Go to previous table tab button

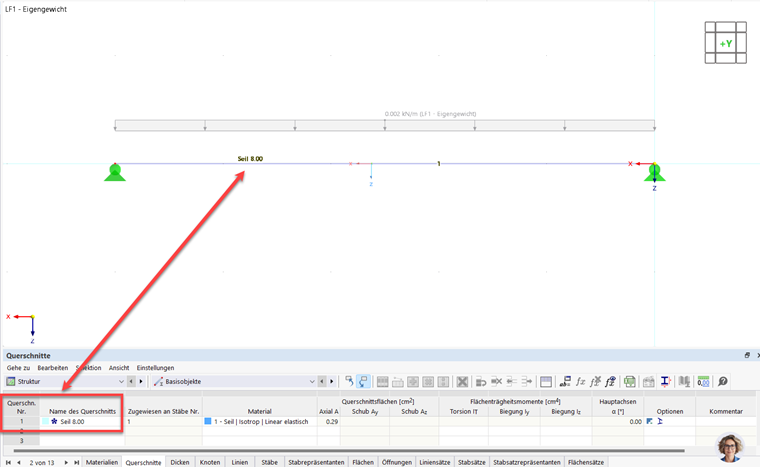click(x=18, y=462)
